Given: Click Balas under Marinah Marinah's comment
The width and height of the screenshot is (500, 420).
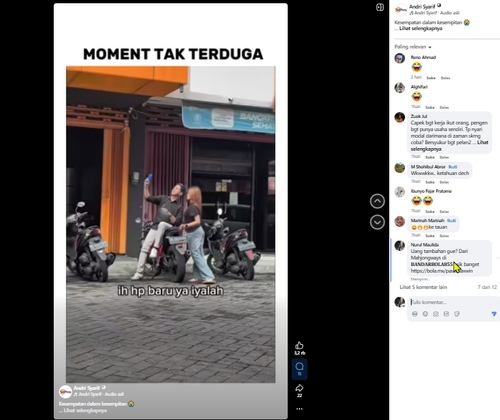Looking at the screenshot, I should pyautogui.click(x=444, y=236).
